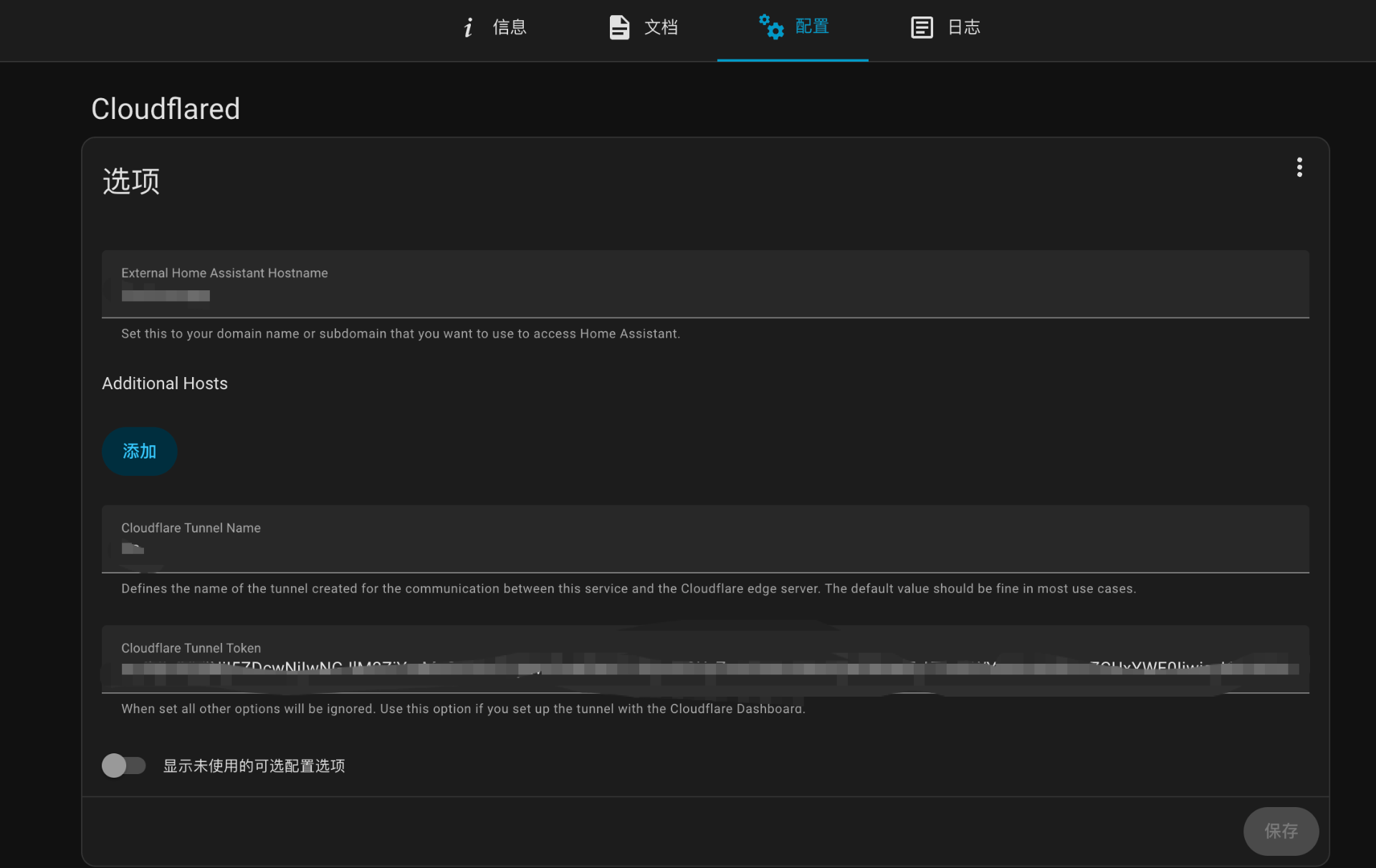Image resolution: width=1376 pixels, height=868 pixels.
Task: Click the Additional Hosts section label
Action: pos(165,383)
